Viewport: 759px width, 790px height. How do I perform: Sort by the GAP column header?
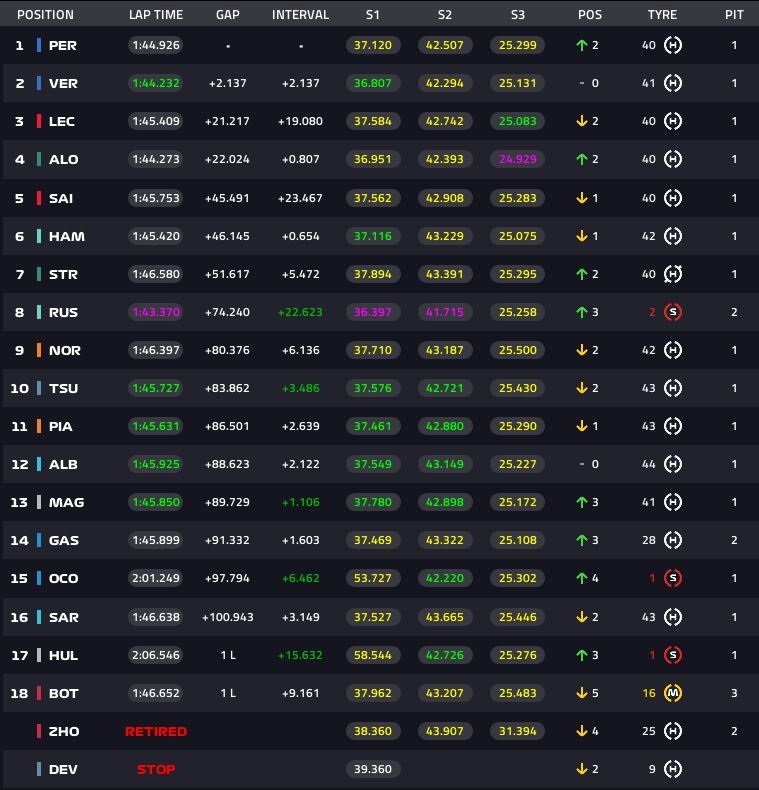[227, 15]
